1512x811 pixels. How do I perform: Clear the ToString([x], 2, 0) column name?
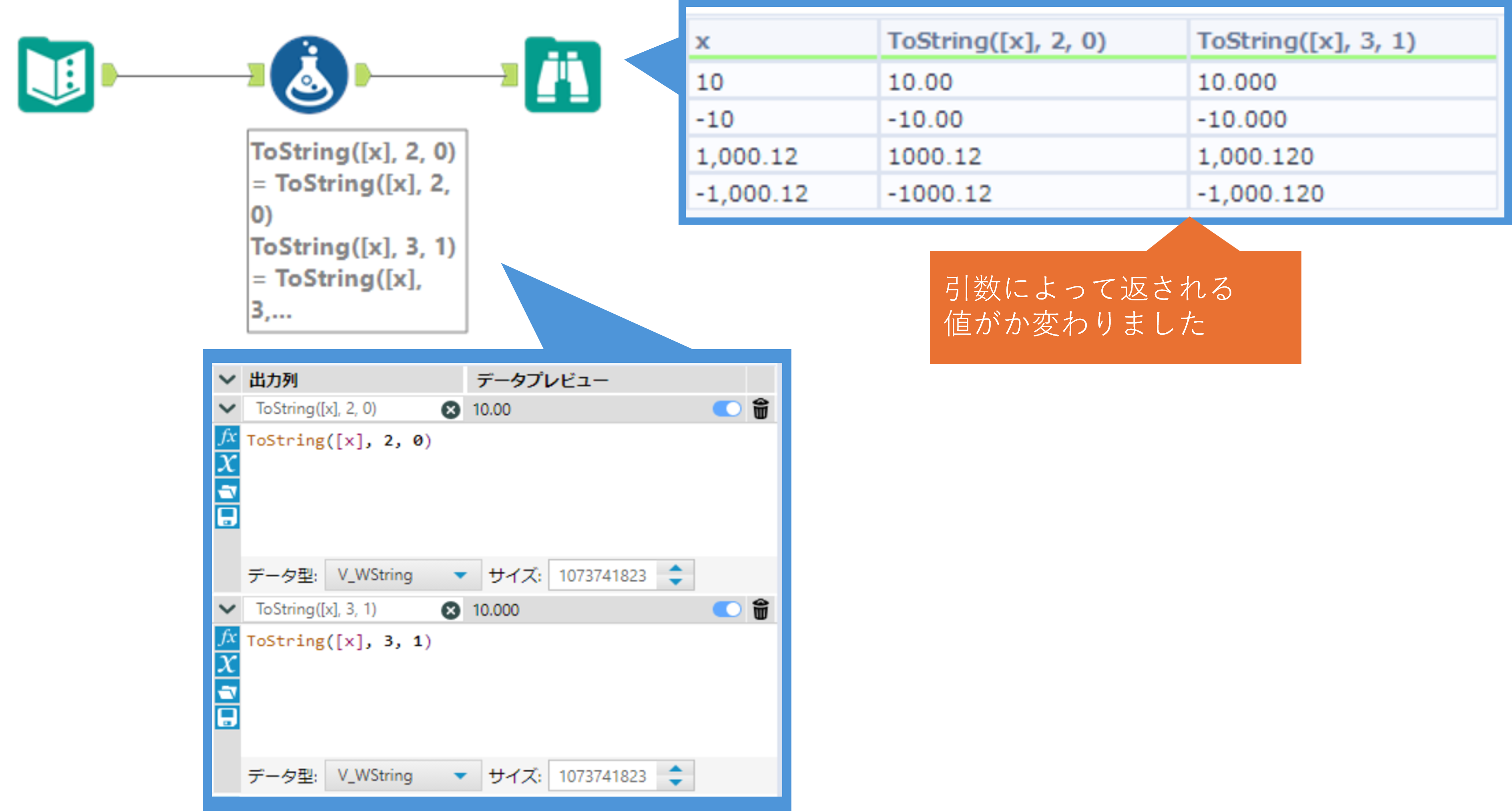[450, 409]
